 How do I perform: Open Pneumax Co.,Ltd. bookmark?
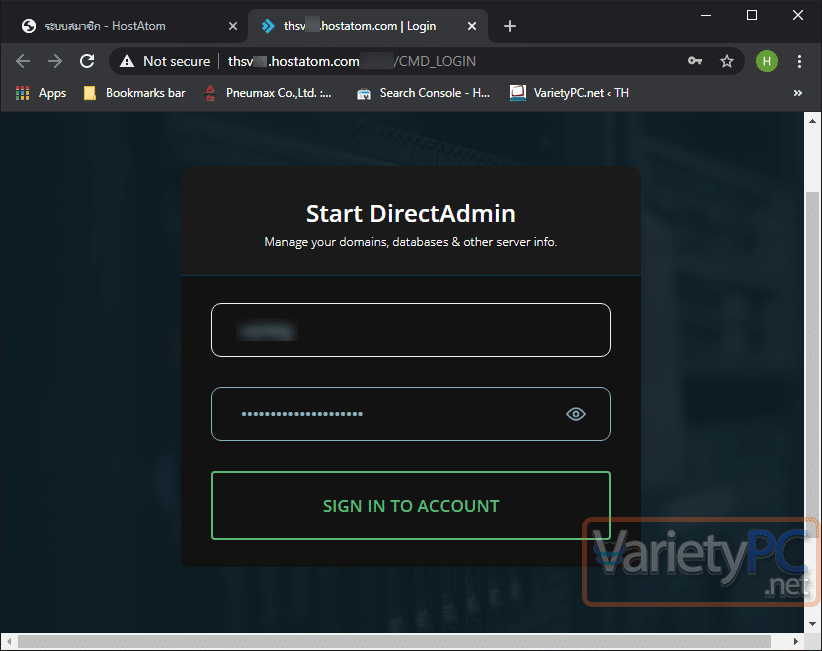(x=268, y=93)
